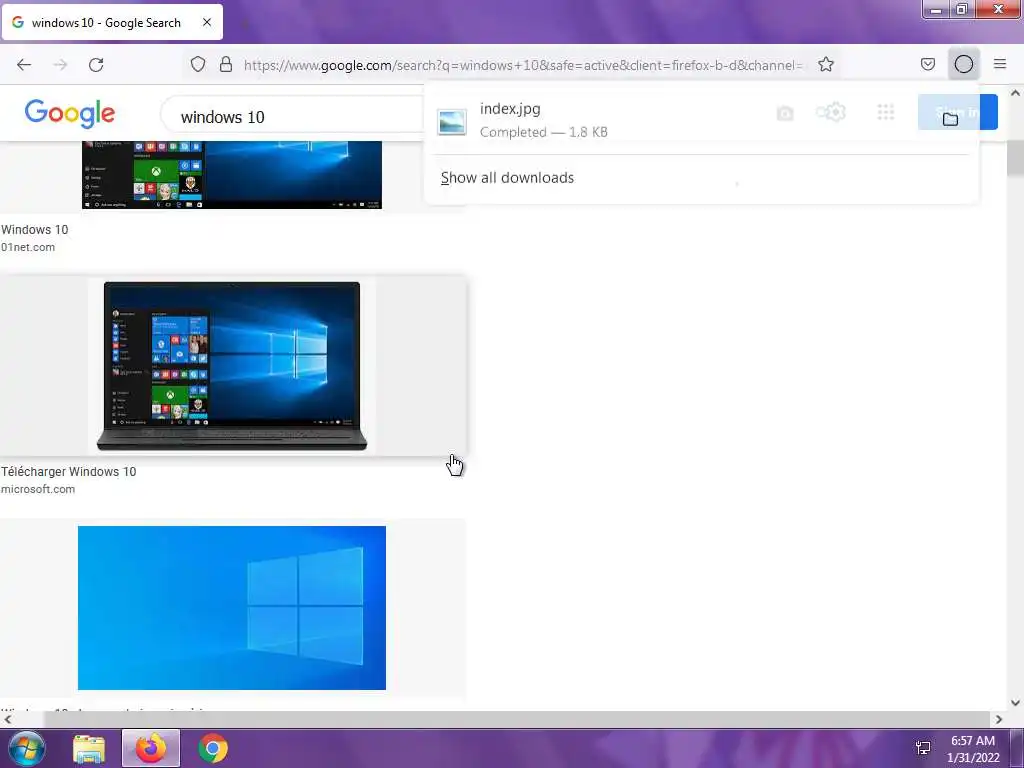Viewport: 1024px width, 768px height.
Task: Click the 01net.com source link
Action: point(28,248)
